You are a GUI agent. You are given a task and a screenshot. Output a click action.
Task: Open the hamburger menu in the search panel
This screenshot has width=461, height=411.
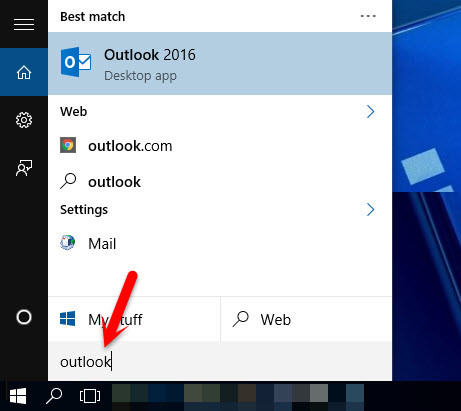pyautogui.click(x=24, y=24)
